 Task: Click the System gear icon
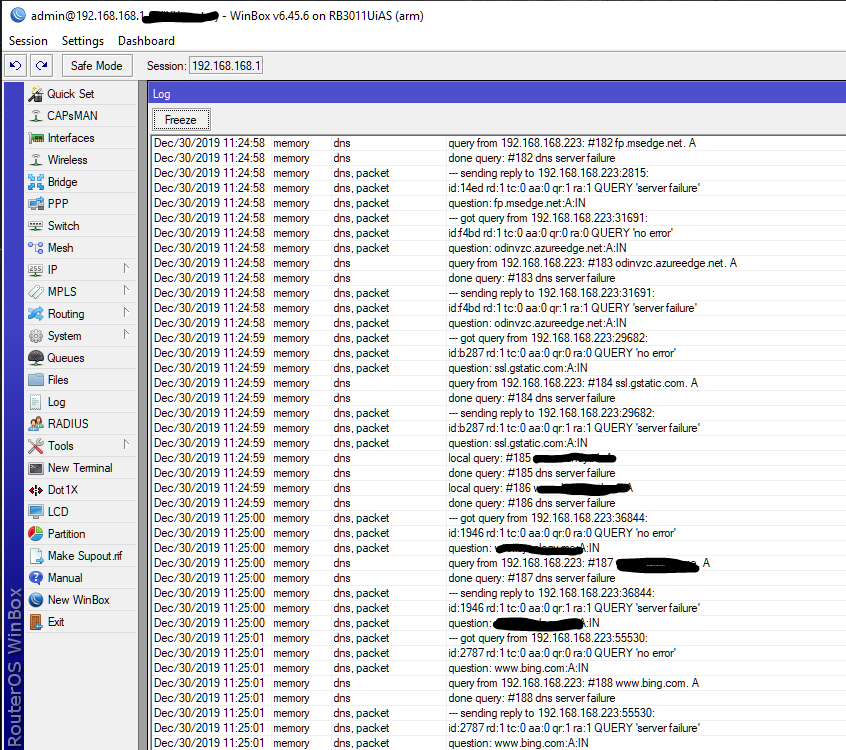pyautogui.click(x=36, y=336)
